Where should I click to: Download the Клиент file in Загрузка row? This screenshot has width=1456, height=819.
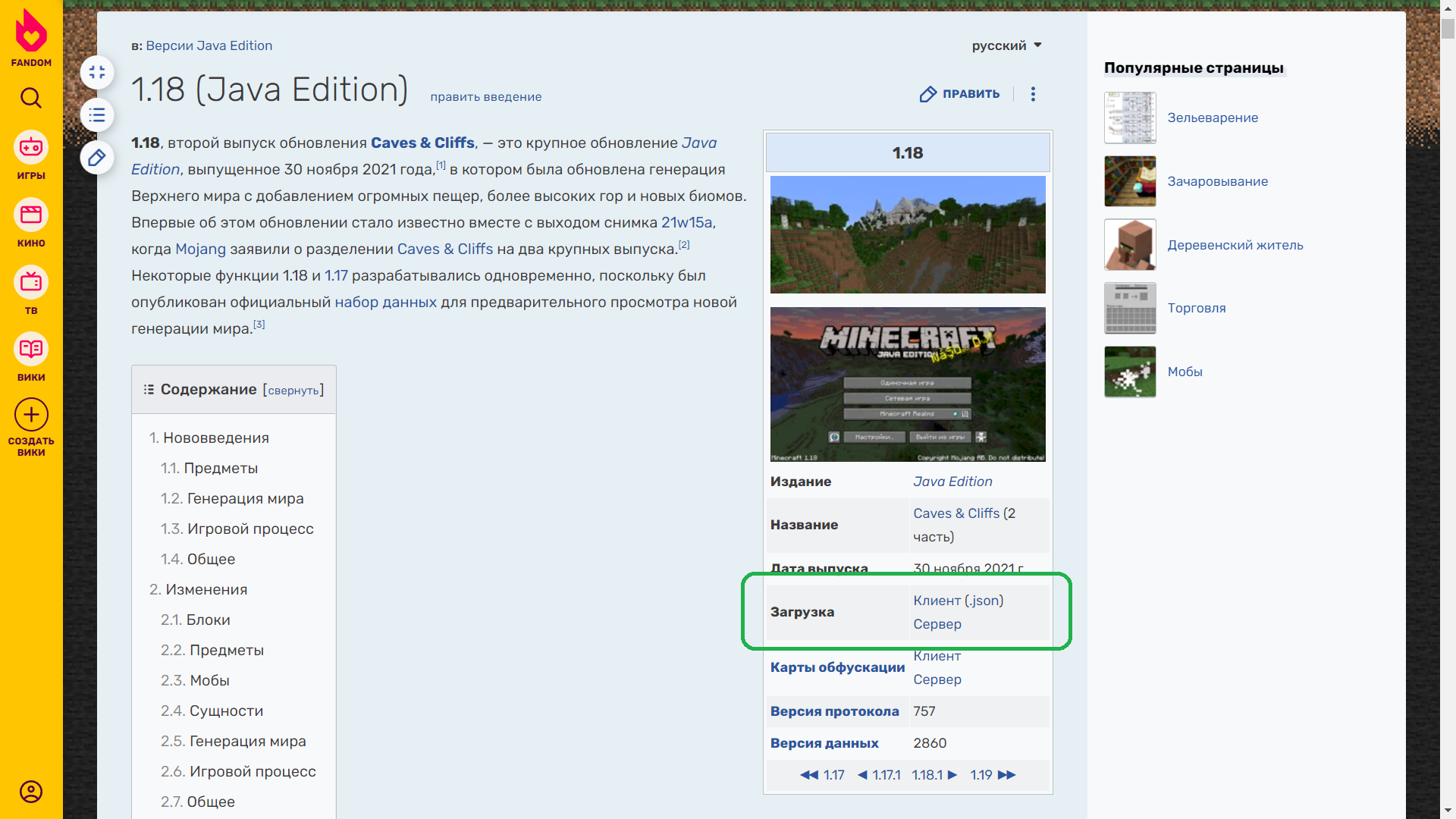[937, 601]
